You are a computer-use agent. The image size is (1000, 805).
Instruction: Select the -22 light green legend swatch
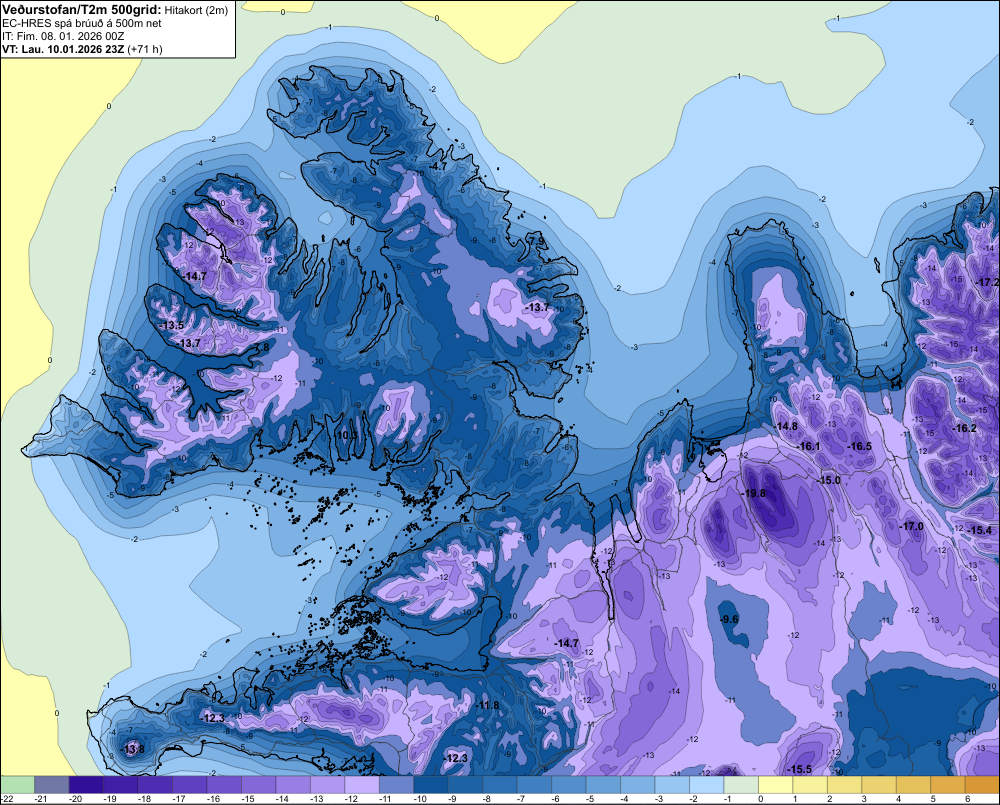click(x=17, y=784)
